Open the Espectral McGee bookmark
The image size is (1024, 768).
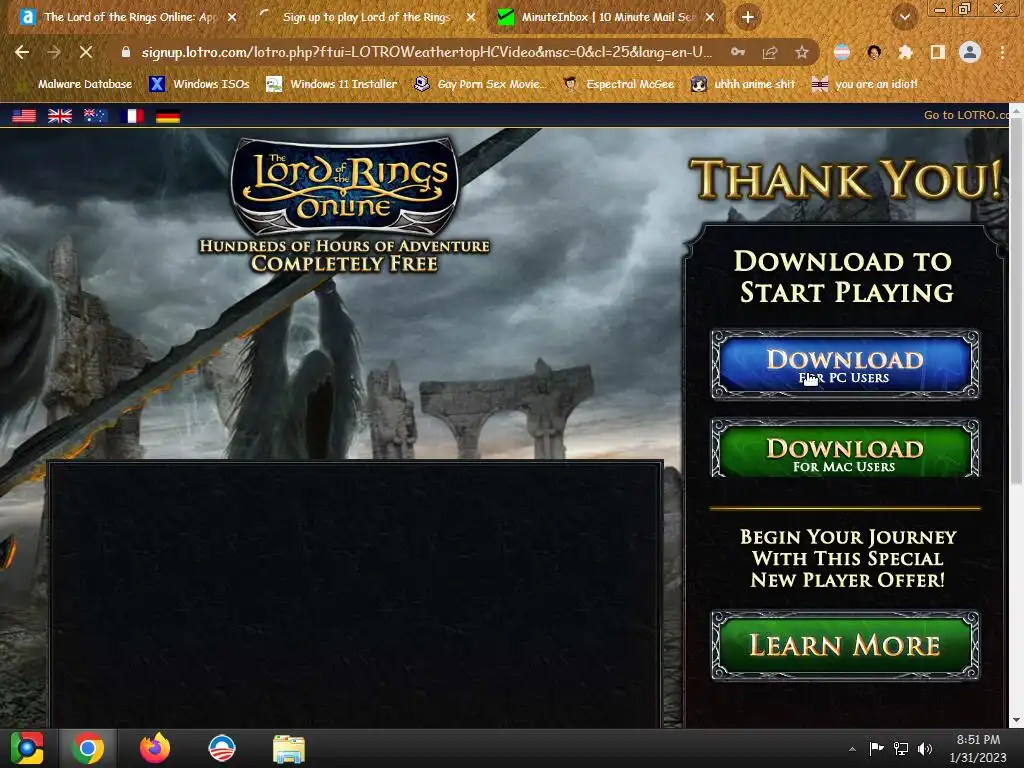619,84
